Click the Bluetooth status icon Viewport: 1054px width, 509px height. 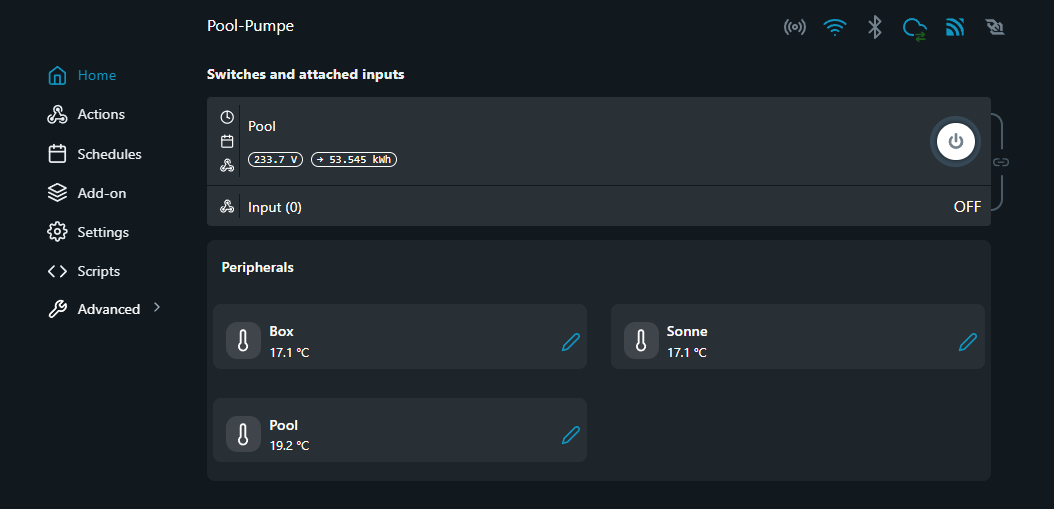click(875, 27)
